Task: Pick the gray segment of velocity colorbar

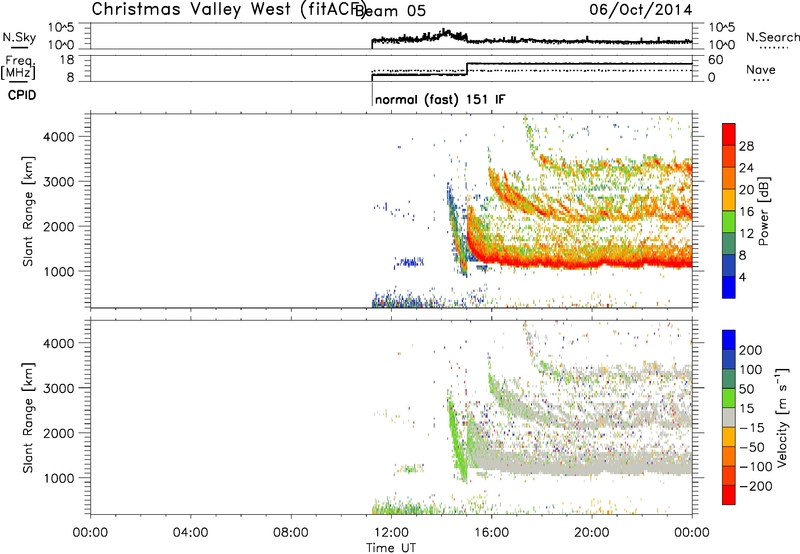Action: click(729, 418)
